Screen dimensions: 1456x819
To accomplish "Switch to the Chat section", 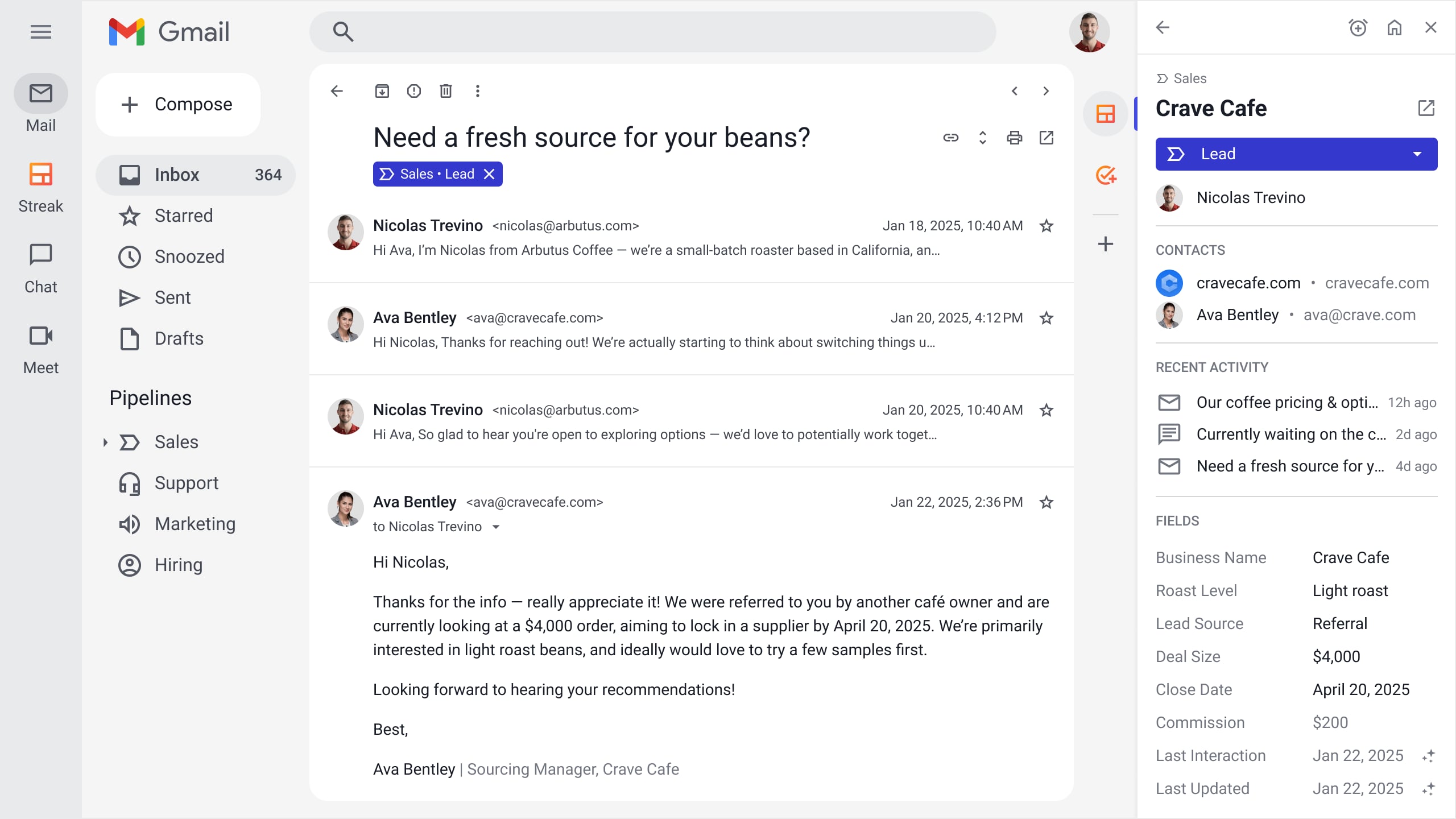I will coord(40,268).
